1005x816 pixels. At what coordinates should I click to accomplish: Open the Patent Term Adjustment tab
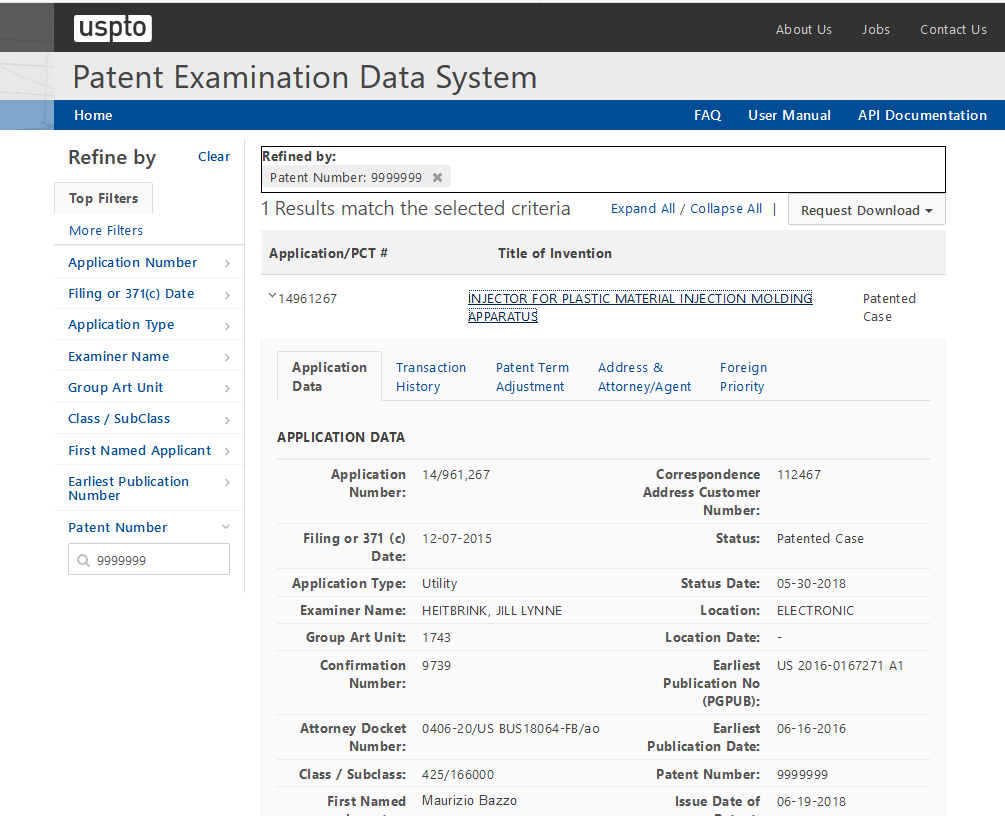point(532,377)
